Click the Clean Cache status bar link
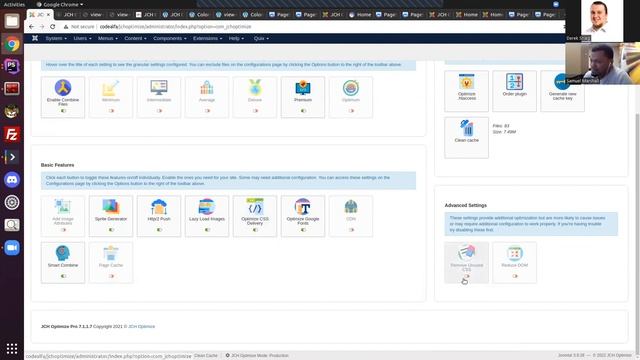Viewport: 640px width, 360px height. (x=206, y=356)
